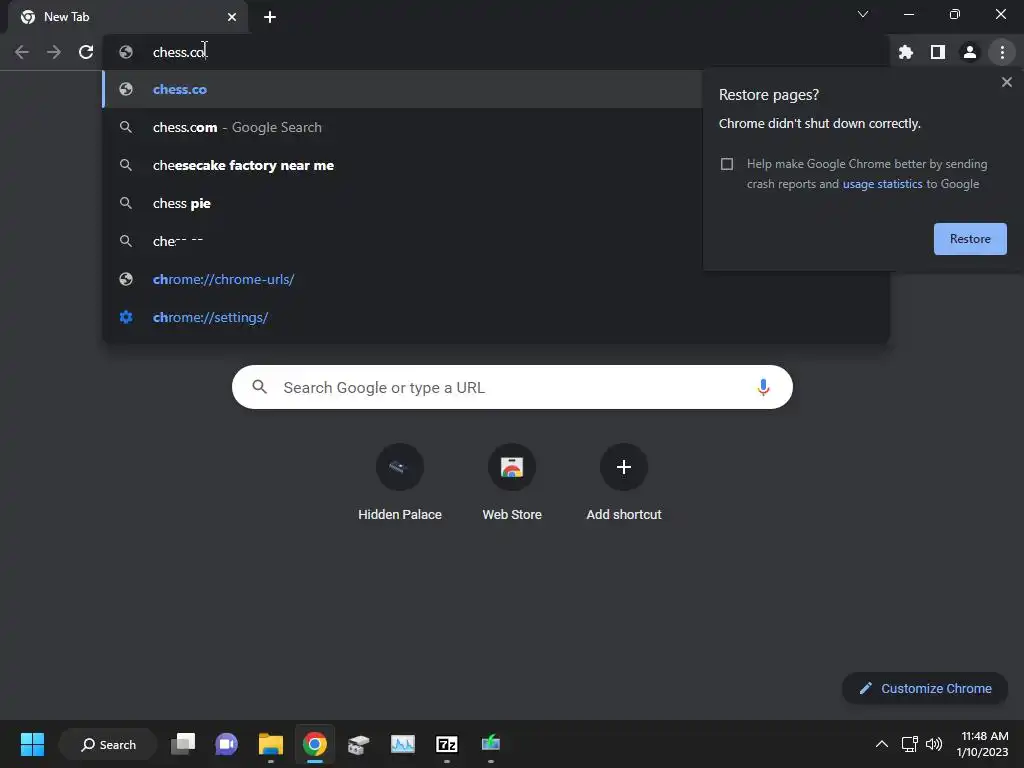Screen dimensions: 1024x768
Task: Show hidden system tray icons
Action: pos(882,744)
